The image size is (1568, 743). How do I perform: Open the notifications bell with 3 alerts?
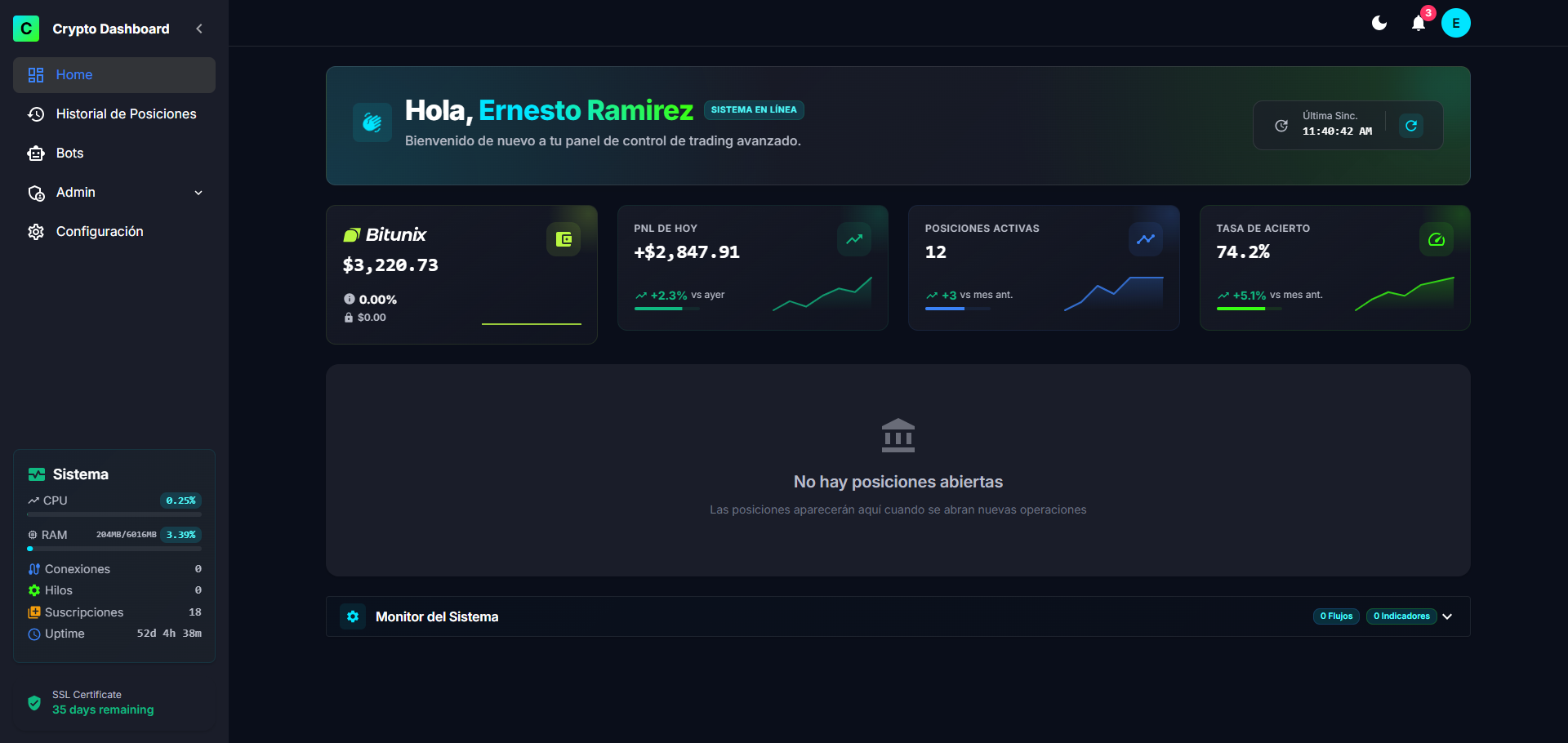(1419, 24)
